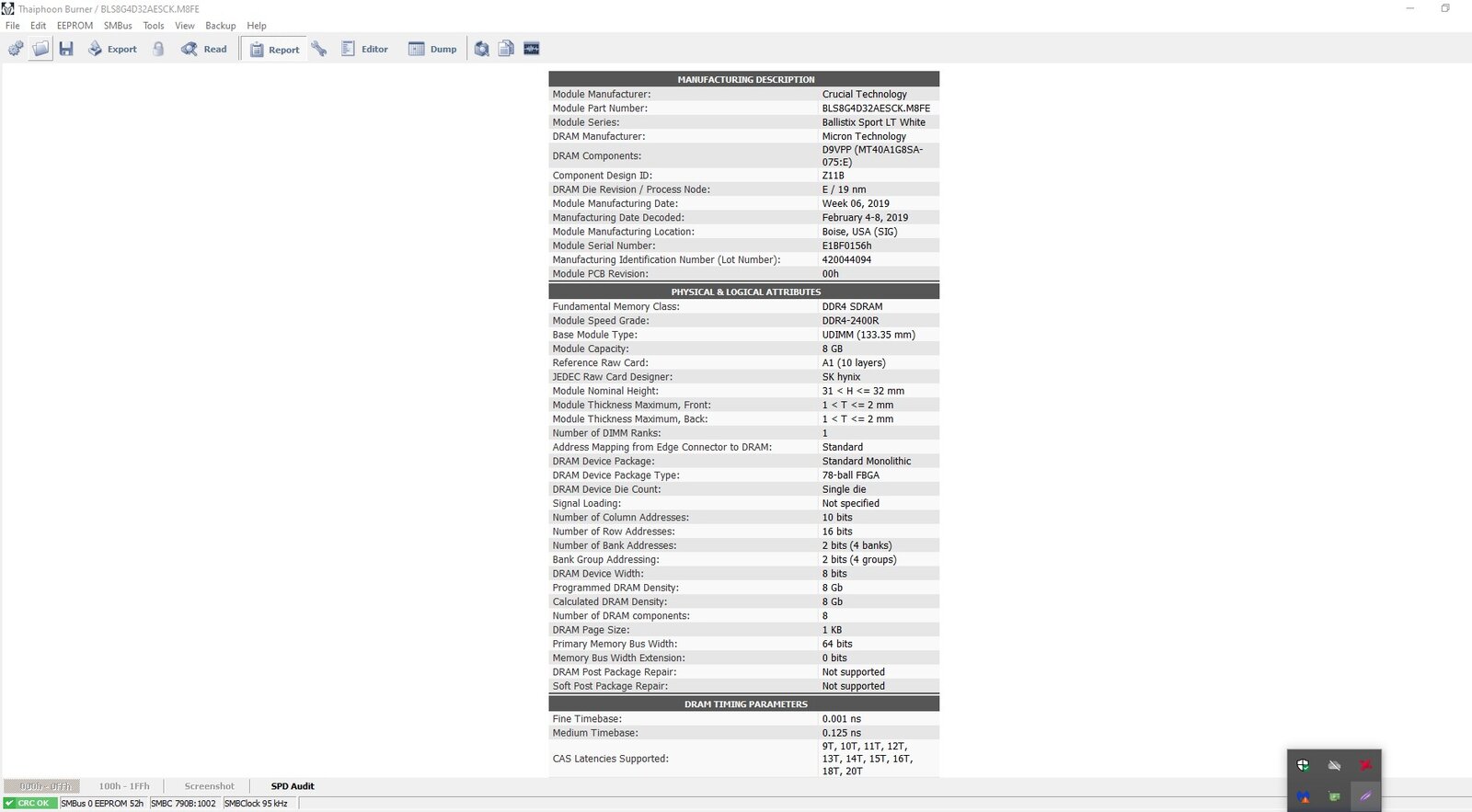Viewport: 1472px width, 812px height.
Task: Click the 'E / 19 nm' die revision value
Action: (x=844, y=189)
